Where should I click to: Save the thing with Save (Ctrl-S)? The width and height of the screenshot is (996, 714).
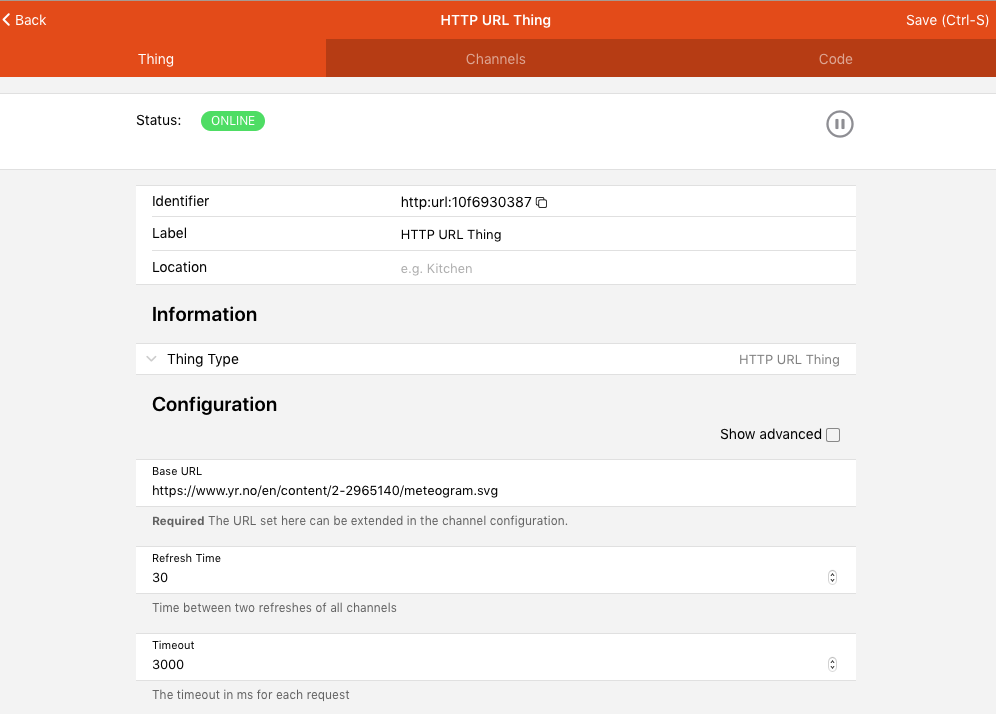[x=946, y=20]
